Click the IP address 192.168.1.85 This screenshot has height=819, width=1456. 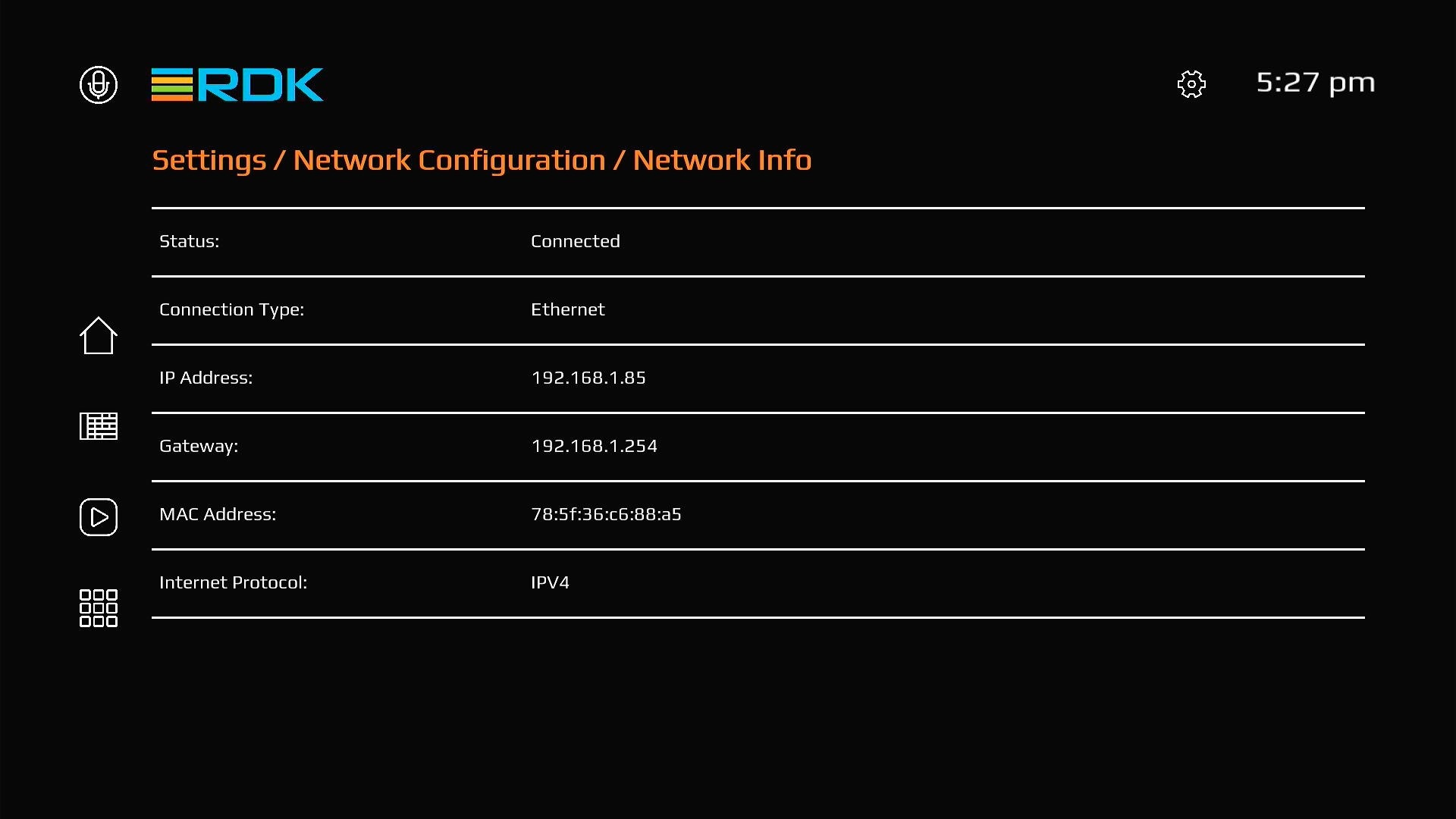pyautogui.click(x=588, y=378)
